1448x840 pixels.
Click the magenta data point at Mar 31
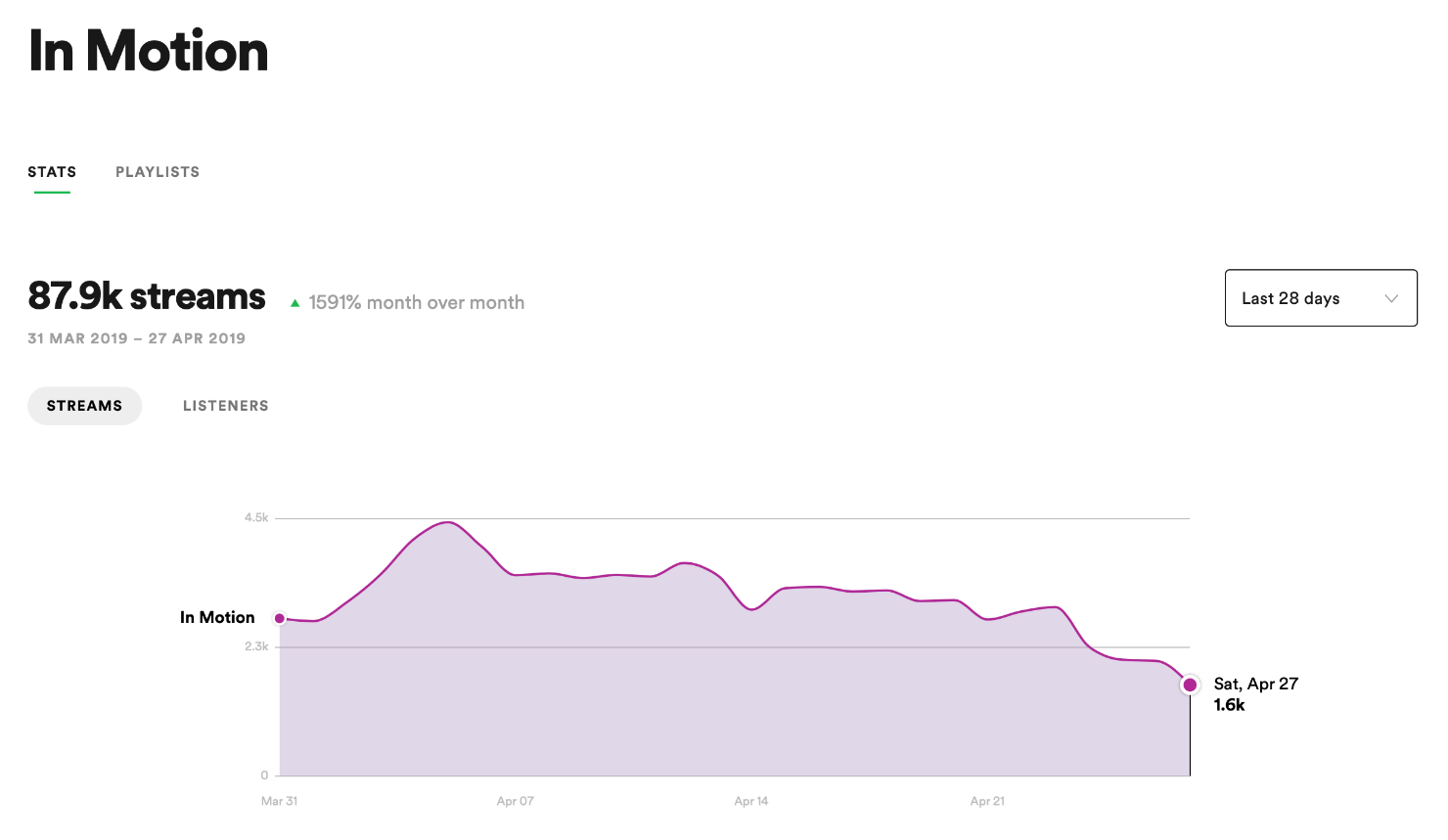tap(280, 618)
